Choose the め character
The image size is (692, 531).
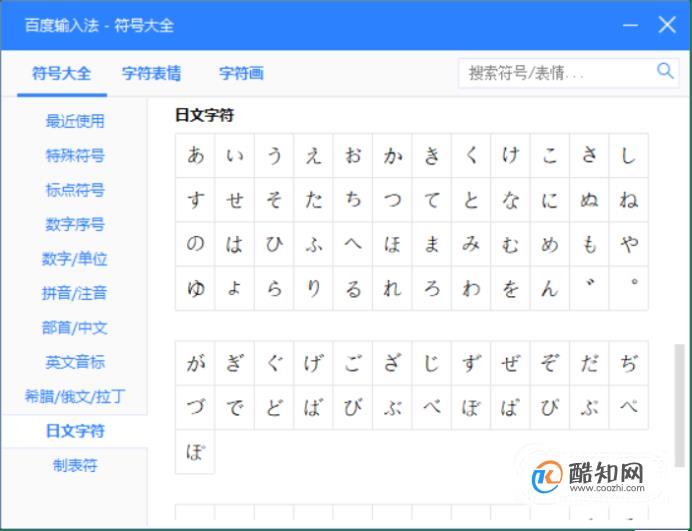550,244
